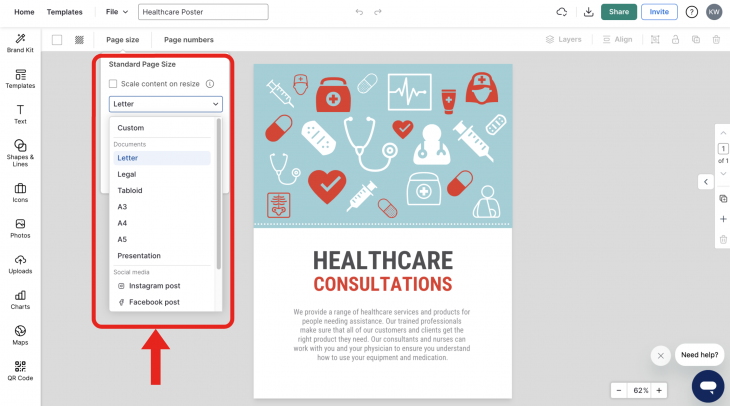Select A4 from the page size list
The image size is (730, 406).
[122, 223]
